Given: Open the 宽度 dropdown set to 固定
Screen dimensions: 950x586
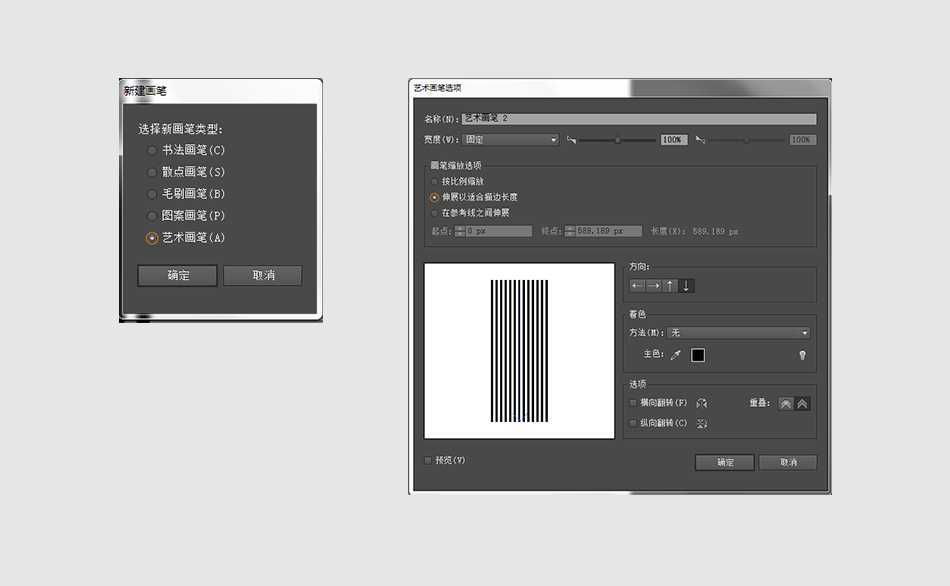Looking at the screenshot, I should pyautogui.click(x=510, y=140).
